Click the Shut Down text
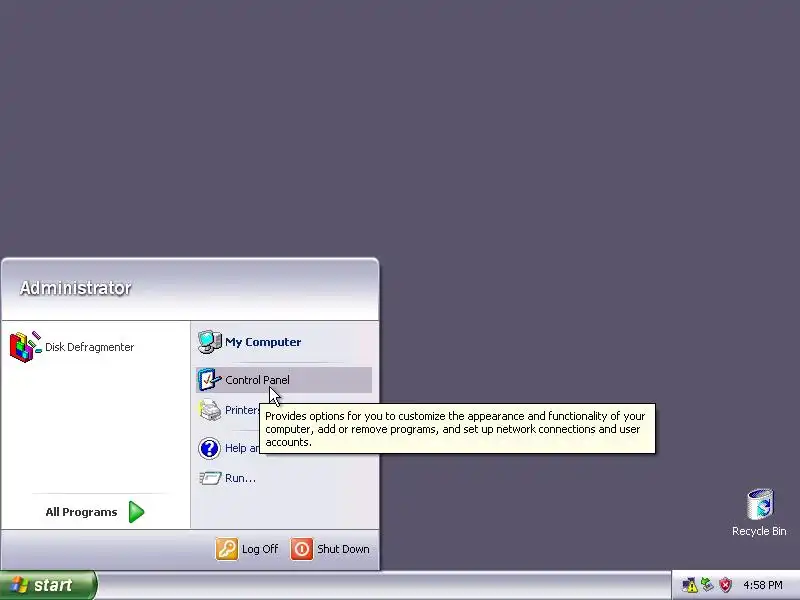 pyautogui.click(x=343, y=549)
